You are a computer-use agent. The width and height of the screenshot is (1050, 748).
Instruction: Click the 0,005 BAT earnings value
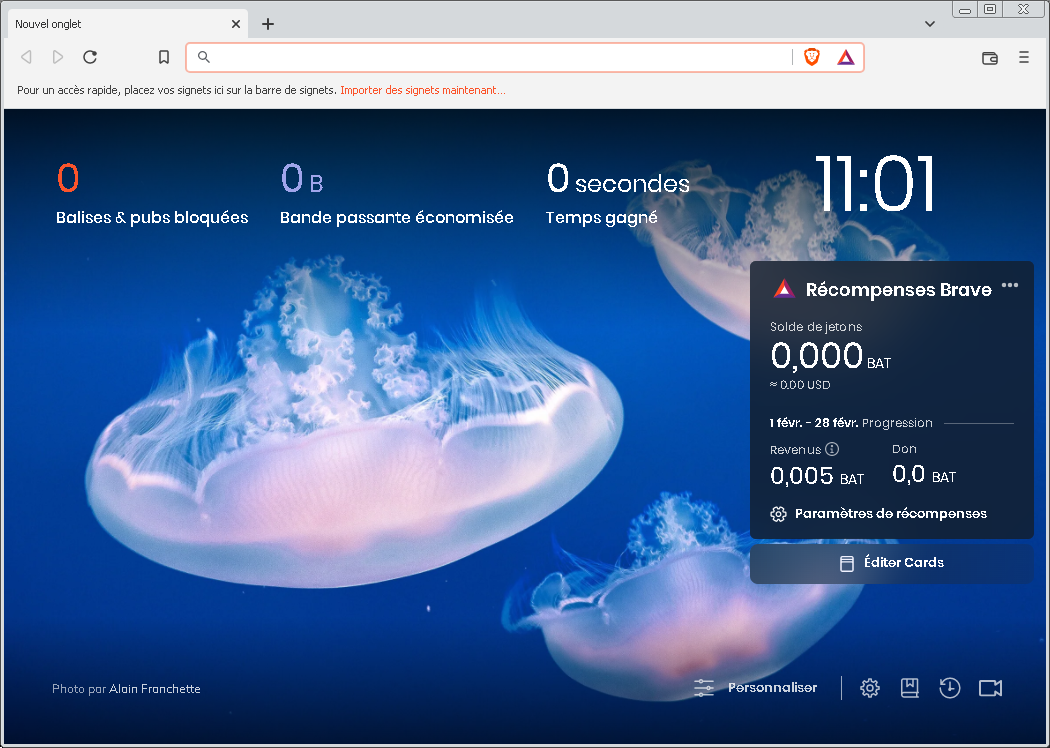(817, 476)
